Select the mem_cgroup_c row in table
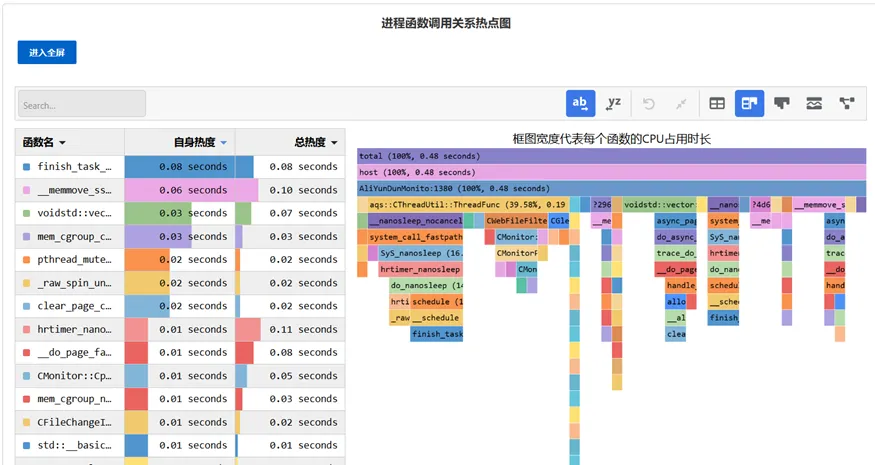The height and width of the screenshot is (465, 875). click(x=180, y=236)
